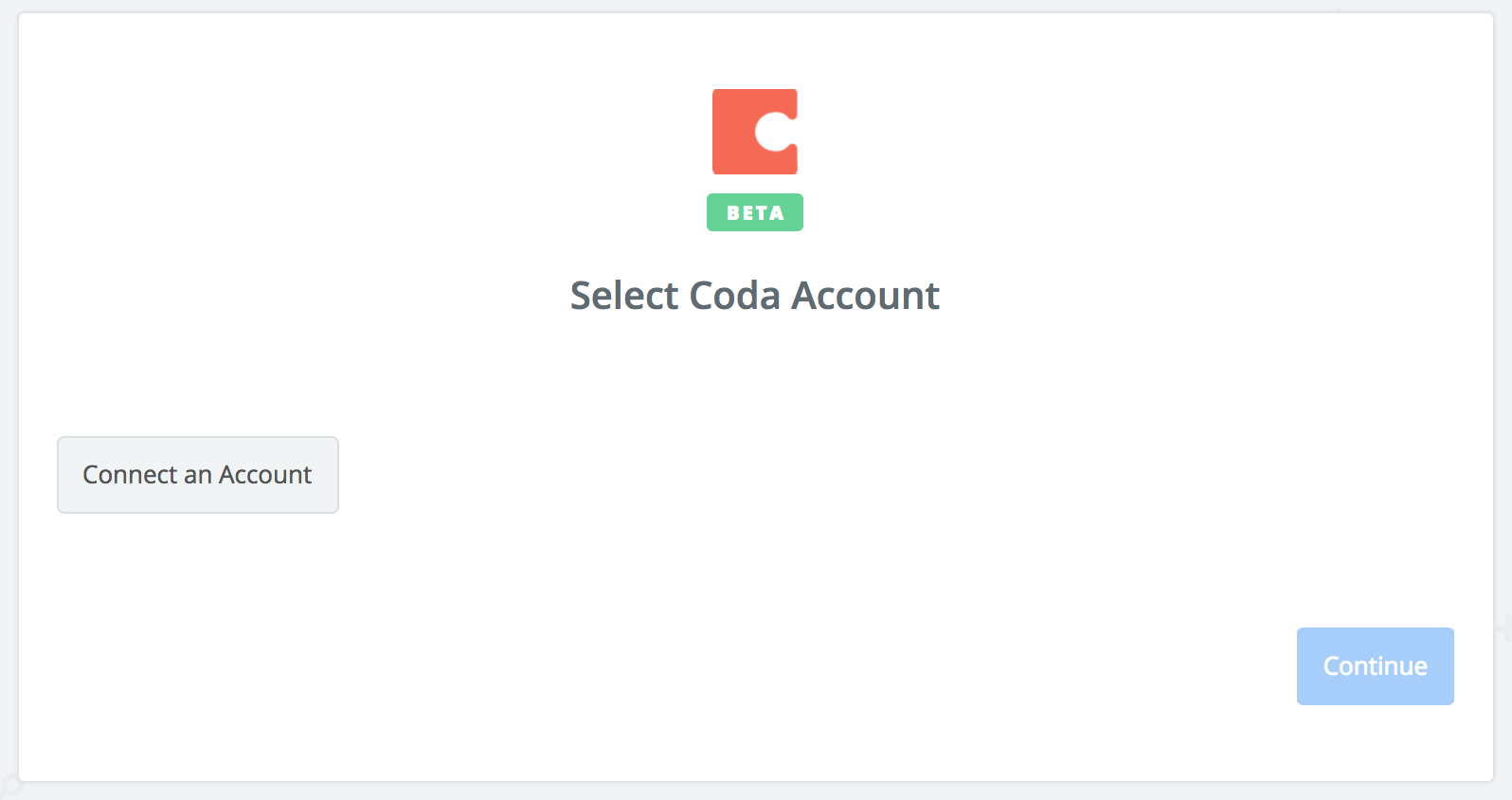Click the Coda logo icon
1512x800 pixels.
755,132
